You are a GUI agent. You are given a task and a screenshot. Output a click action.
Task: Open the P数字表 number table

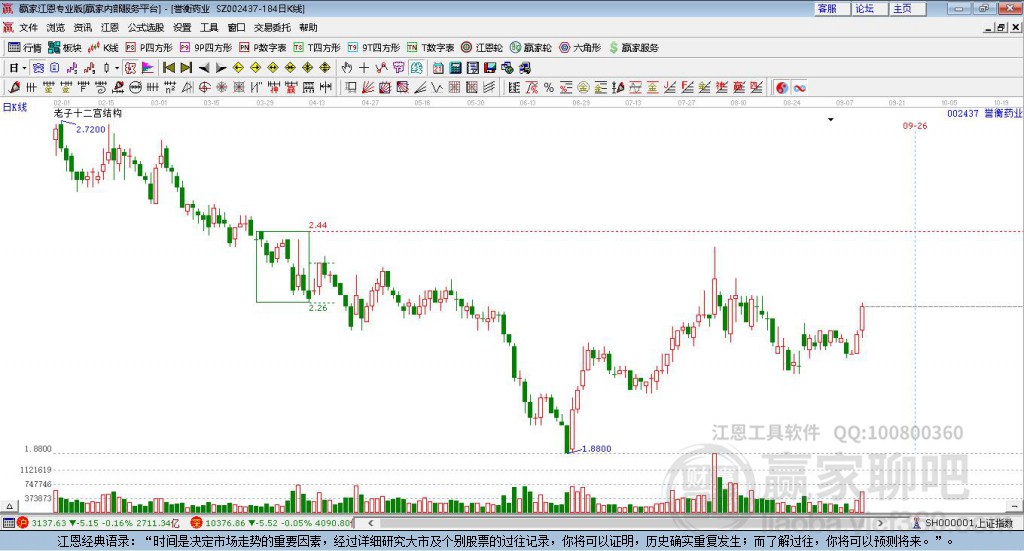click(263, 48)
